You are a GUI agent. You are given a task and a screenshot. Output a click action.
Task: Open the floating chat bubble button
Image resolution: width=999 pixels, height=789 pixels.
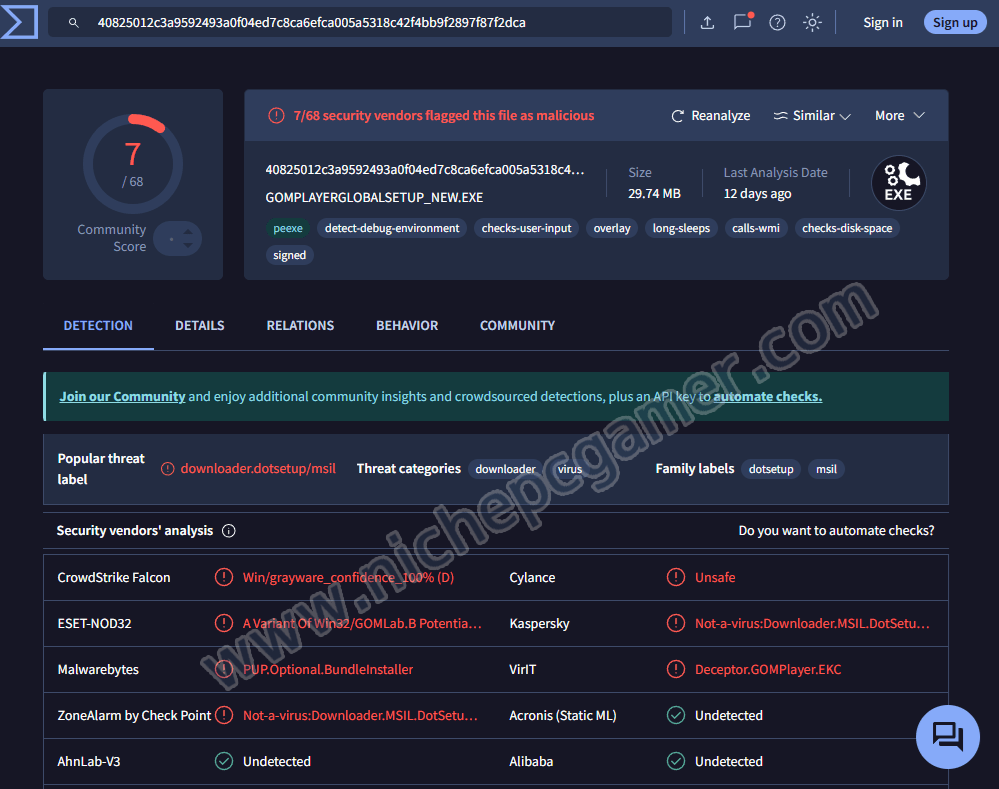click(947, 737)
